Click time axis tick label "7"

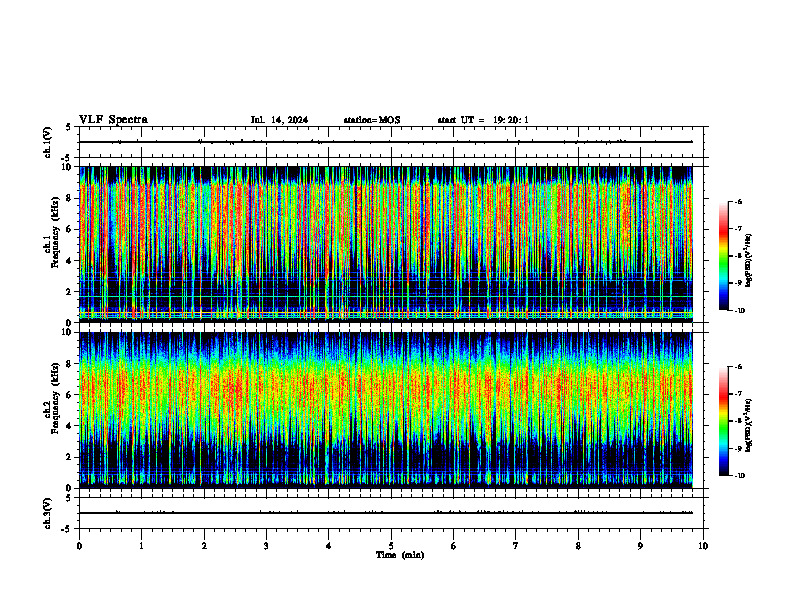click(516, 546)
